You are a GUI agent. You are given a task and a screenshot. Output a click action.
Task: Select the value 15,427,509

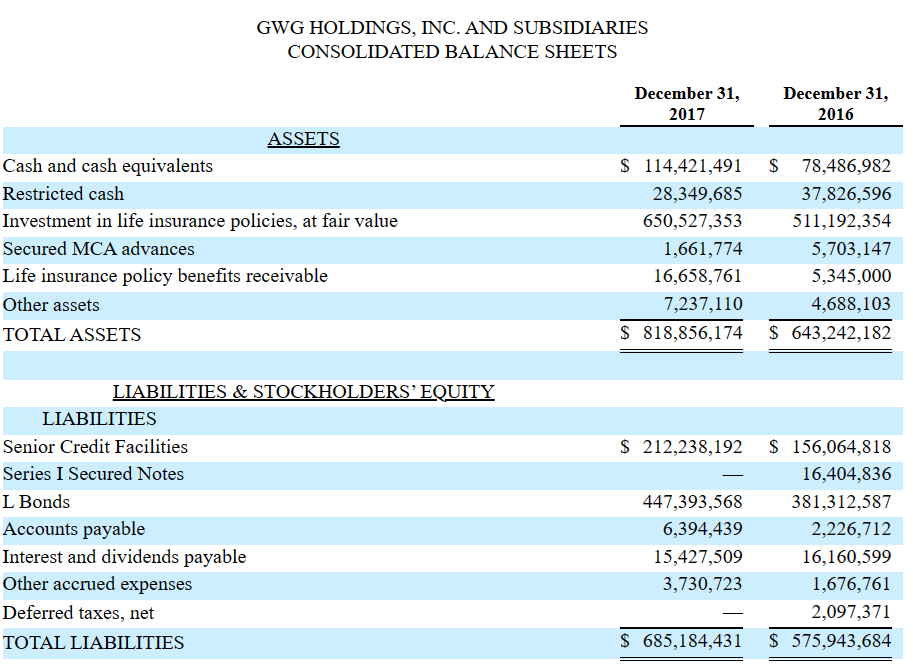tap(698, 557)
